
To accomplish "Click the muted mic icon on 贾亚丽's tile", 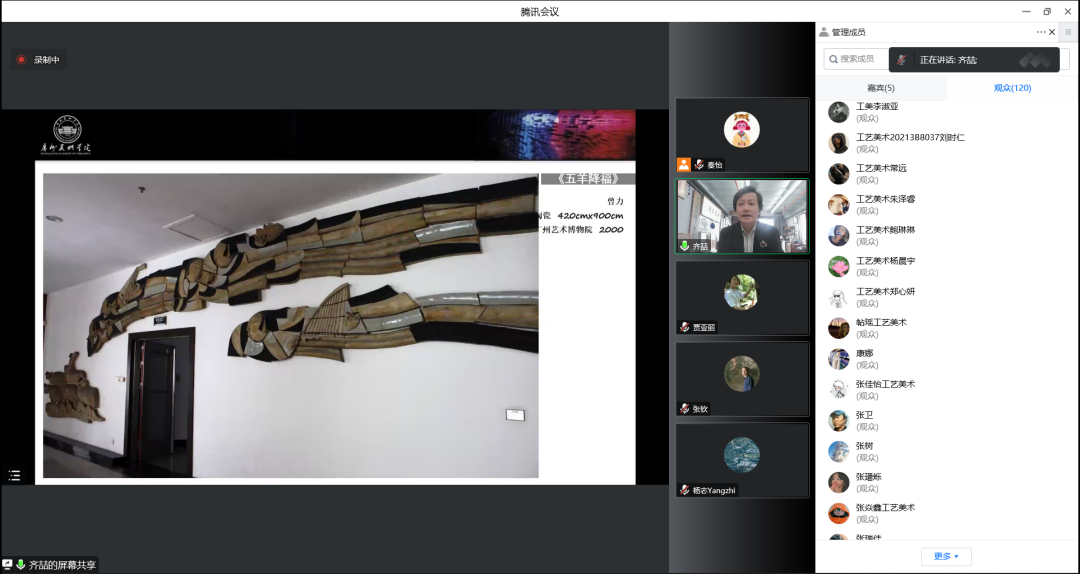I will (684, 327).
